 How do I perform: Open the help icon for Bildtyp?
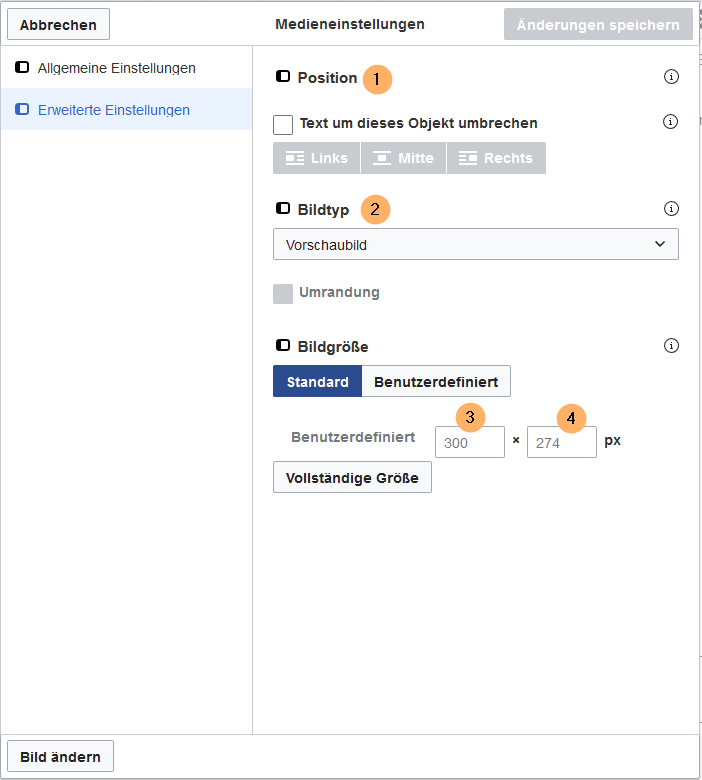point(671,209)
